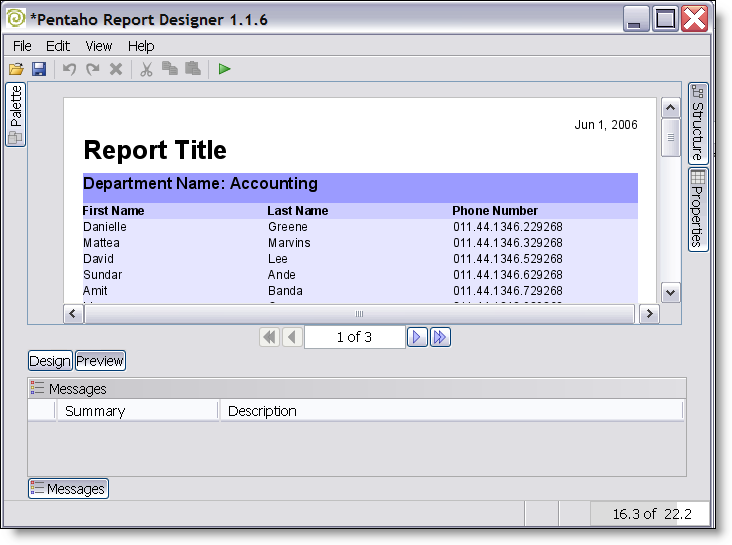Screen dimensions: 732x545
Task: Open the File menu
Action: [x=22, y=46]
